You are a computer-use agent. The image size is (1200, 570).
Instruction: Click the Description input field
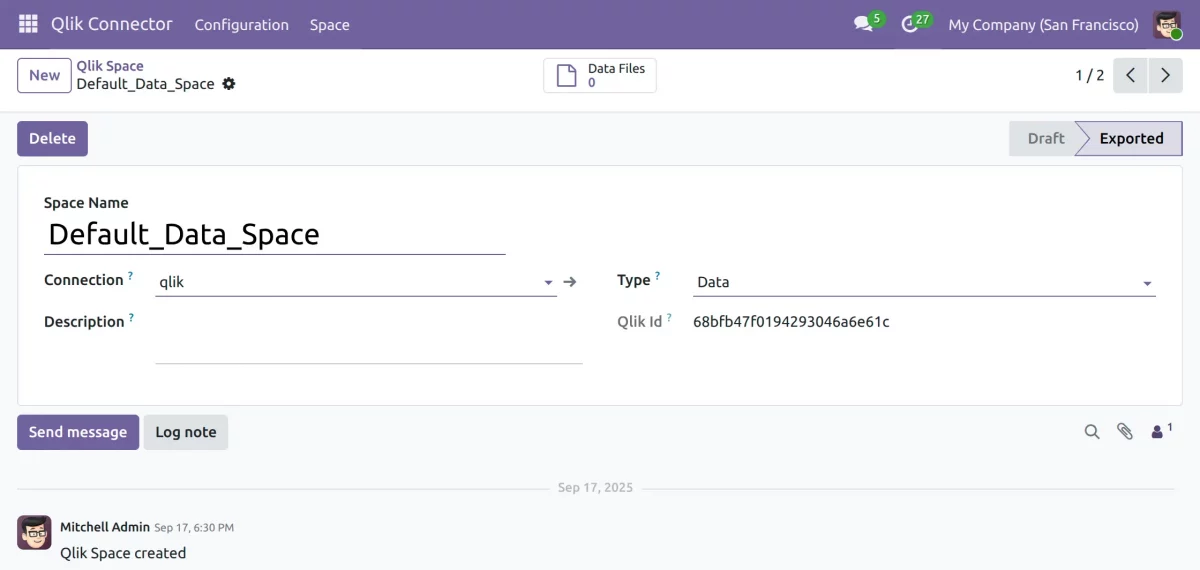(368, 340)
